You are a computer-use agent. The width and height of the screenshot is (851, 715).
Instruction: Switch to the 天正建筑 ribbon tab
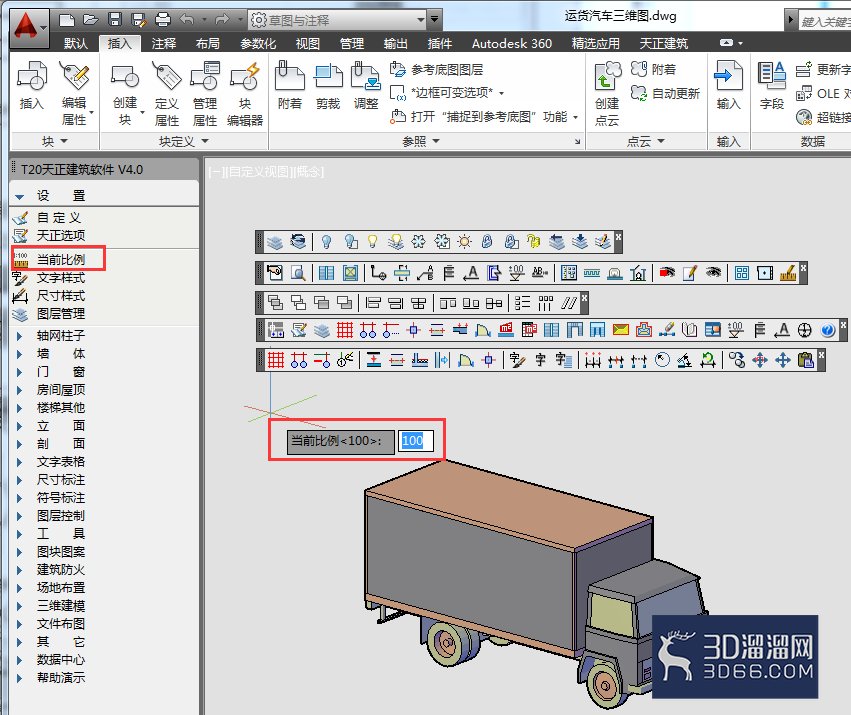click(x=663, y=43)
